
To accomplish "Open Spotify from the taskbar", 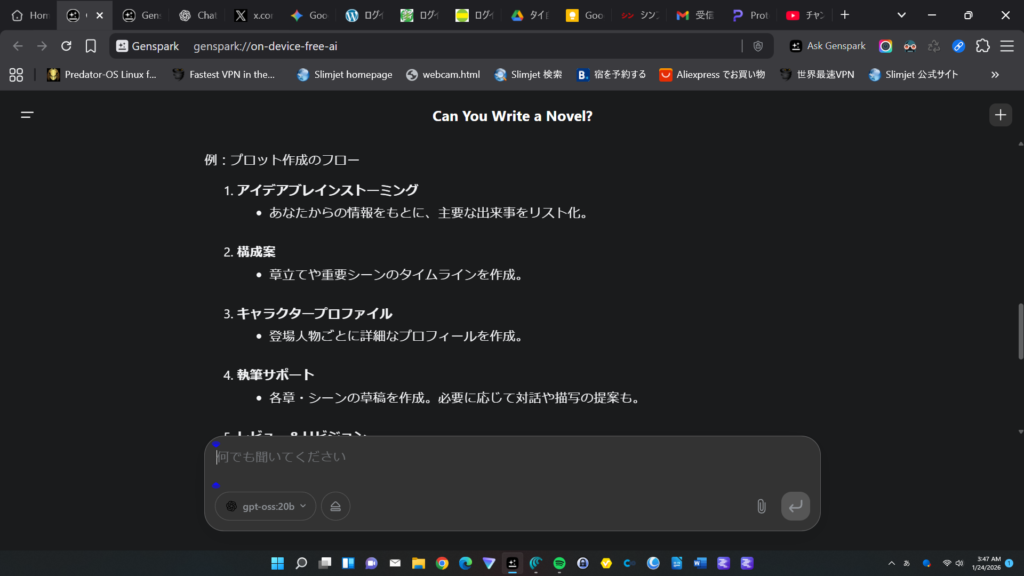I will pos(559,563).
